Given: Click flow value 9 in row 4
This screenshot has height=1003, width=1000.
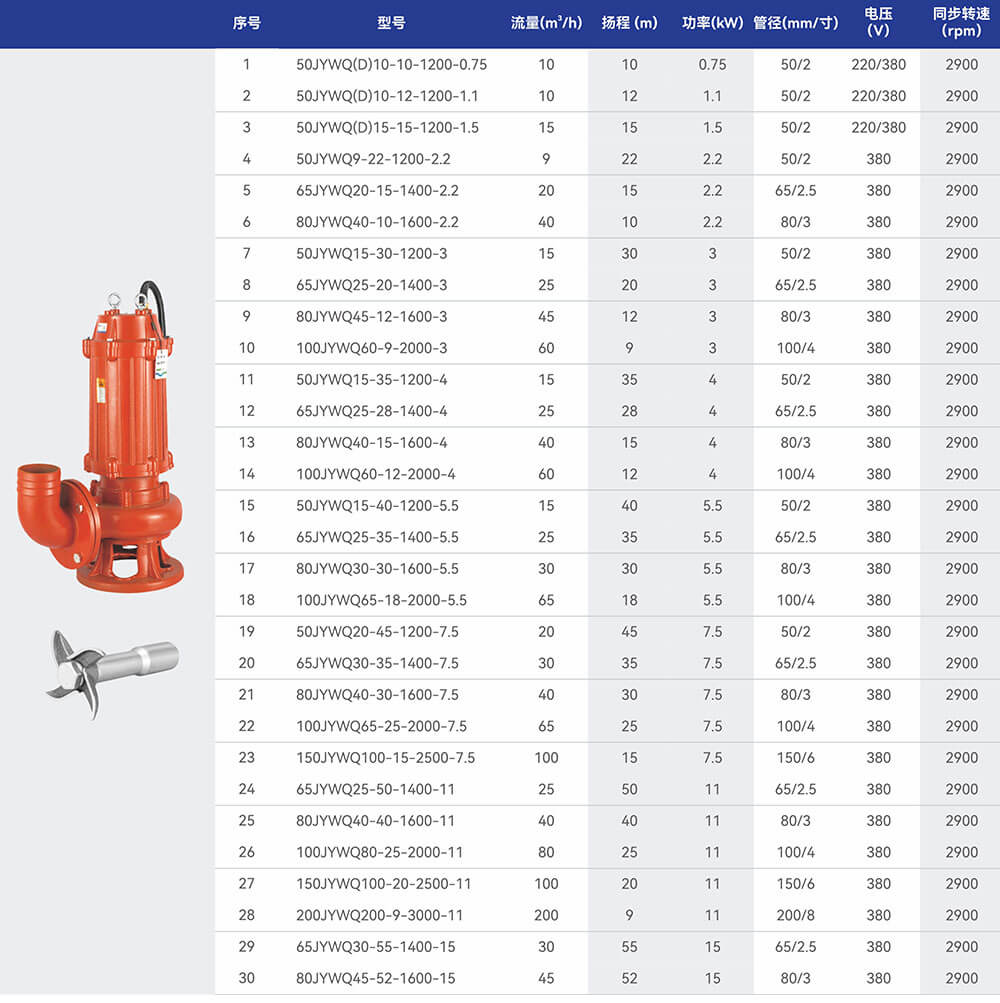Looking at the screenshot, I should tap(546, 159).
